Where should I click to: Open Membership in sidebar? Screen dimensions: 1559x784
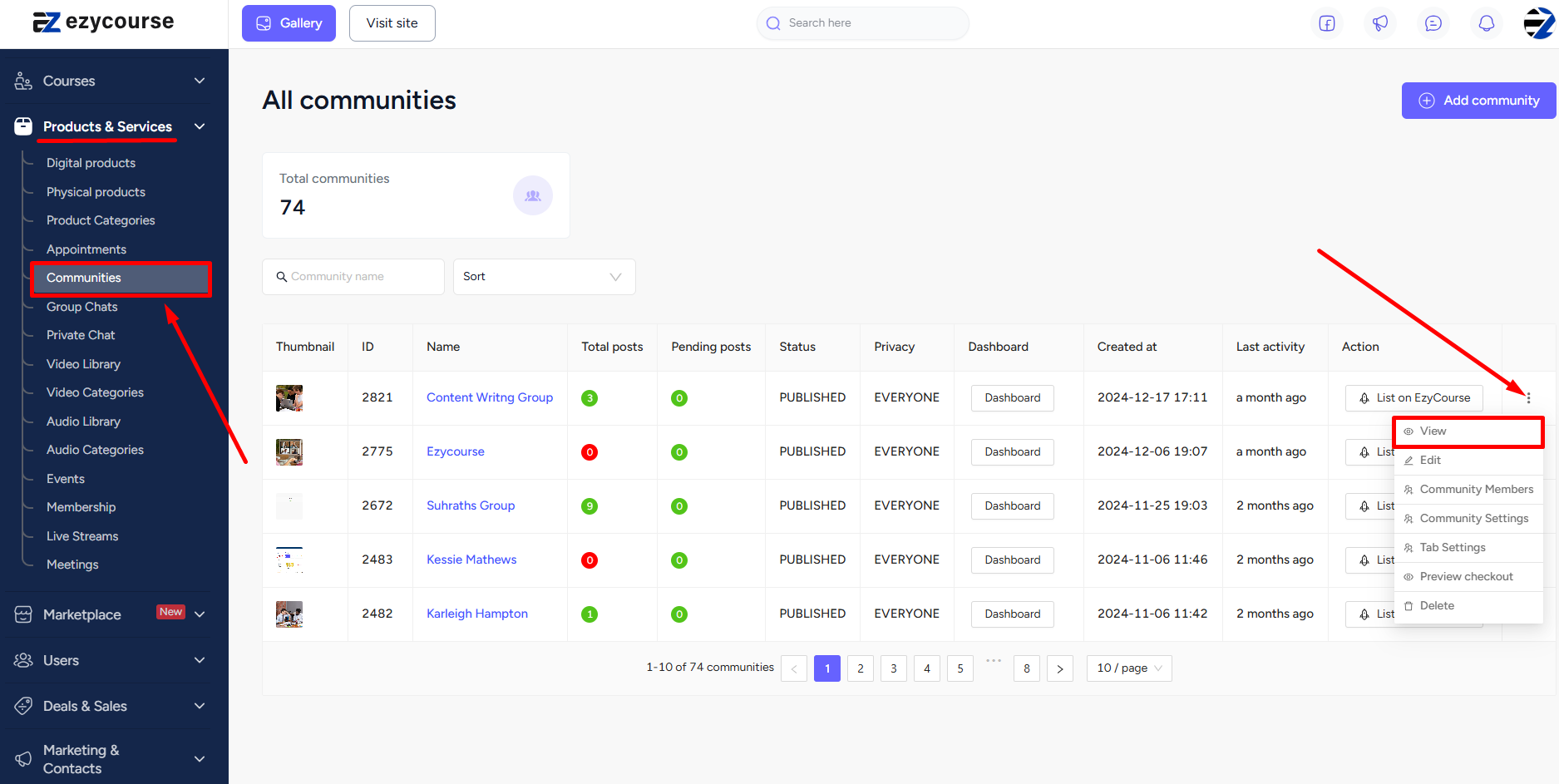(x=81, y=507)
